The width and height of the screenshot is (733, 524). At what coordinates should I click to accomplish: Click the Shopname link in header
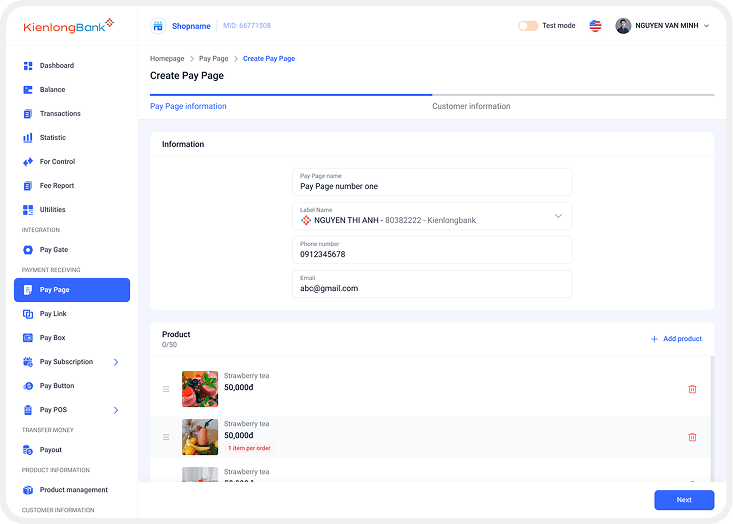point(191,26)
